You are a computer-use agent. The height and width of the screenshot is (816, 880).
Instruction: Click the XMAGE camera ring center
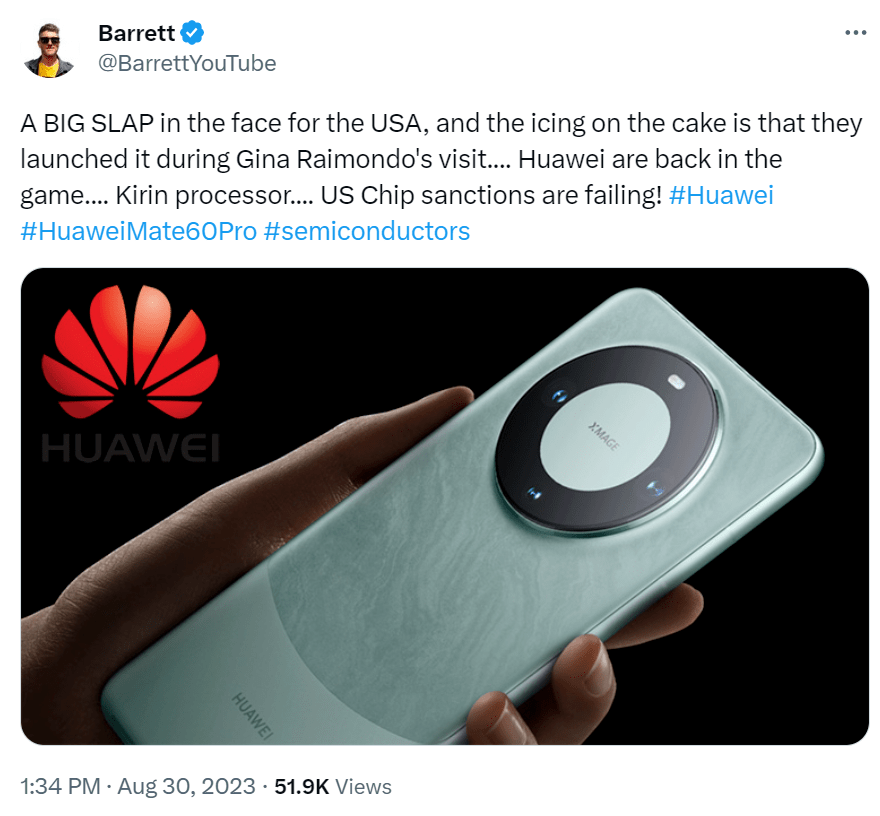[605, 434]
